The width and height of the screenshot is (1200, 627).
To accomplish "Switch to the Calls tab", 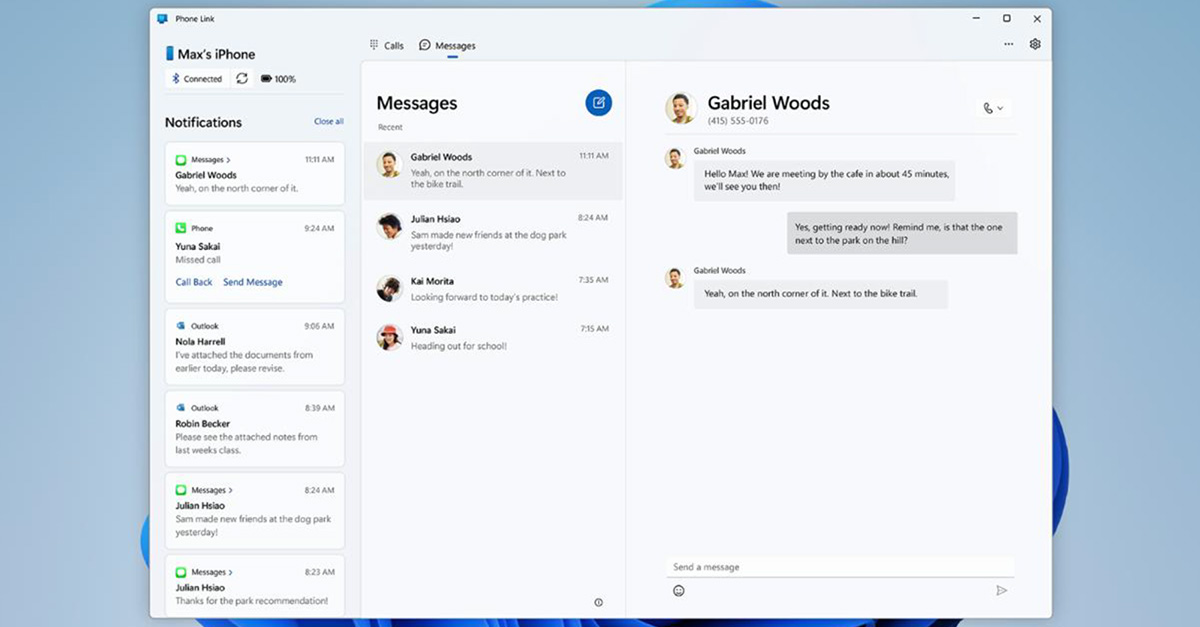I will 387,46.
